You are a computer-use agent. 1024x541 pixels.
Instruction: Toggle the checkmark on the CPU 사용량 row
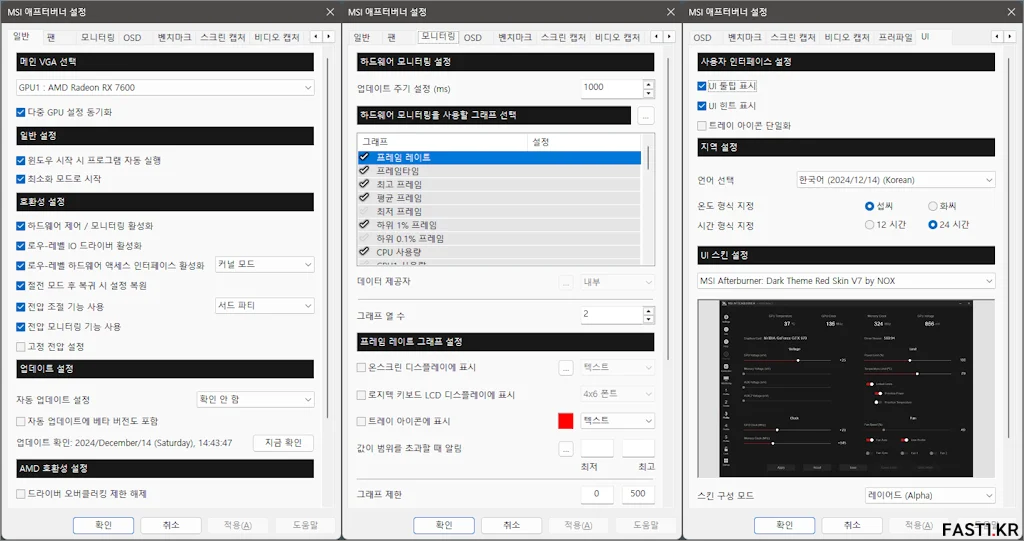click(364, 252)
